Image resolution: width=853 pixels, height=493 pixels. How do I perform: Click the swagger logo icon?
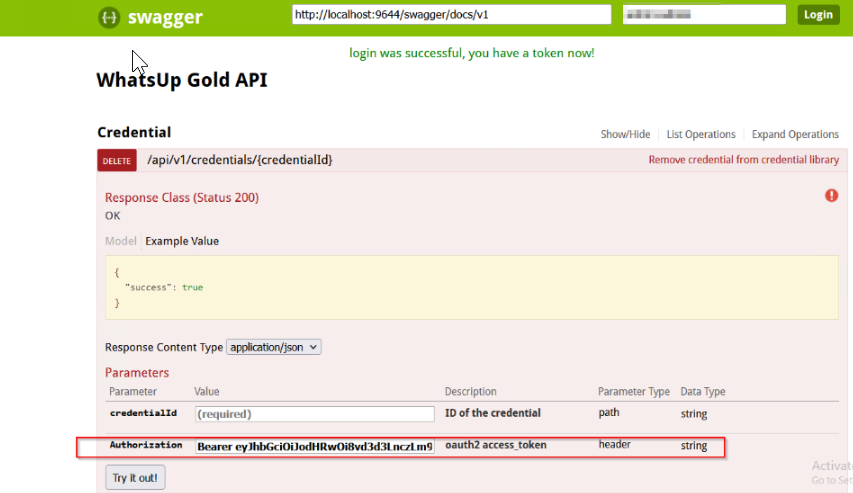point(109,17)
